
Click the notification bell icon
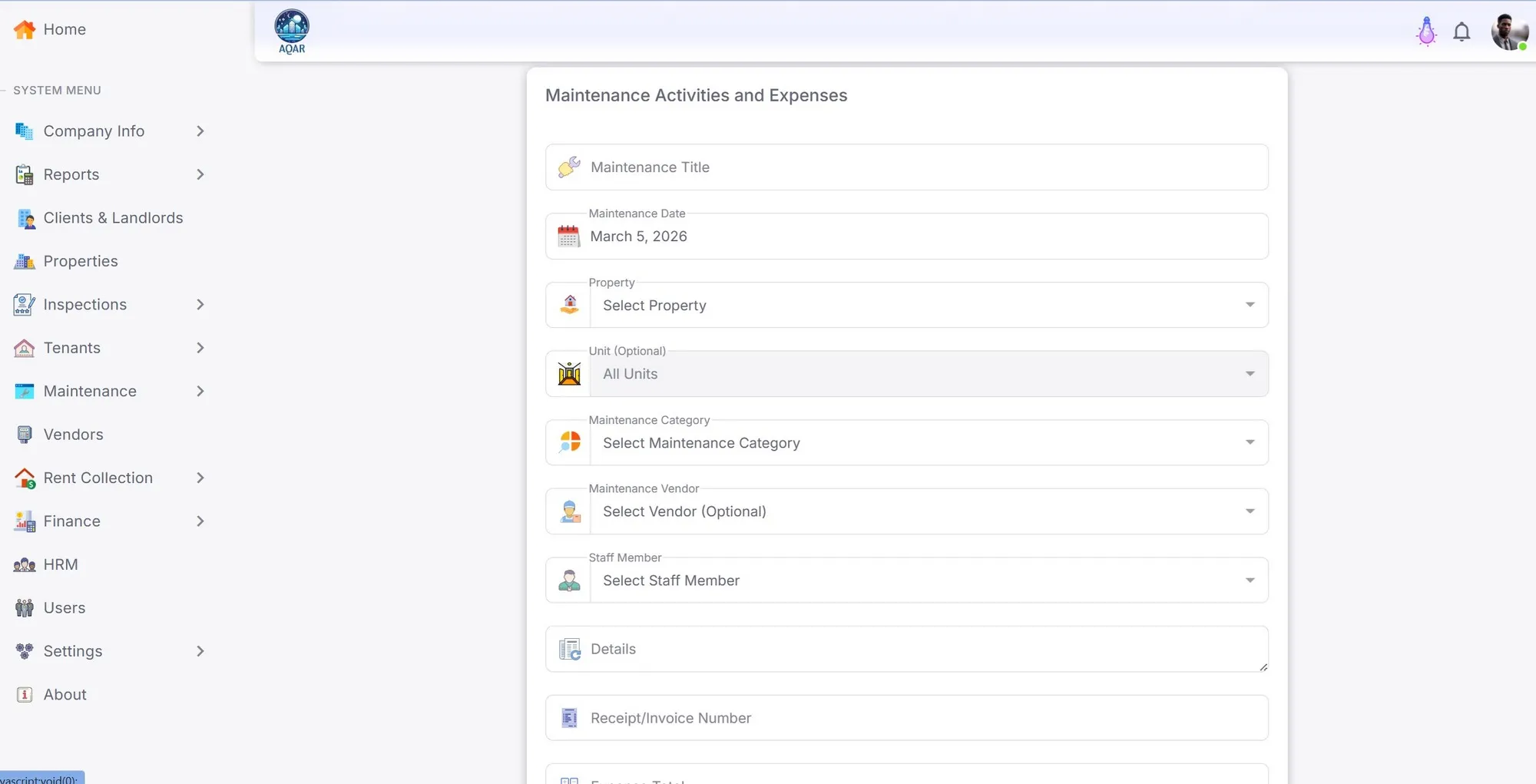point(1462,31)
